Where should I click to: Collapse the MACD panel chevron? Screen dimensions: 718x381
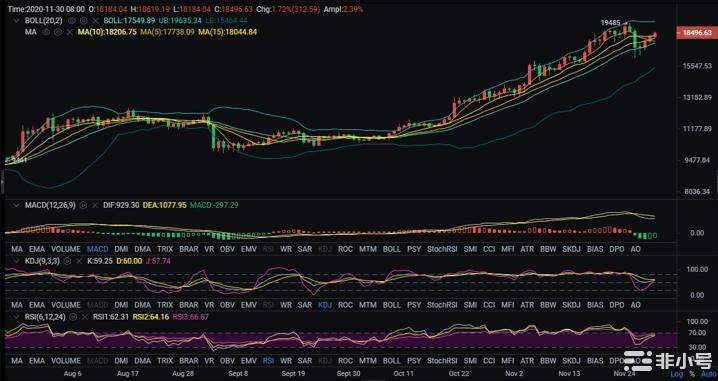[x=17, y=206]
